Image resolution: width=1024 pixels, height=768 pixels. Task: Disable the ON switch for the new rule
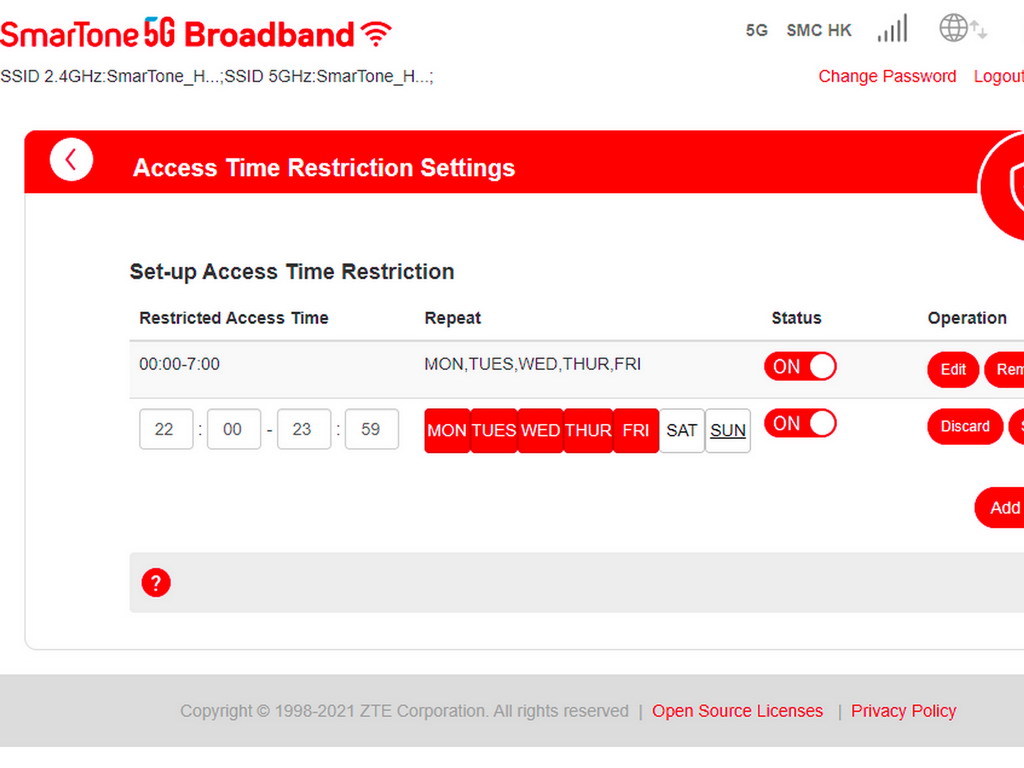800,423
